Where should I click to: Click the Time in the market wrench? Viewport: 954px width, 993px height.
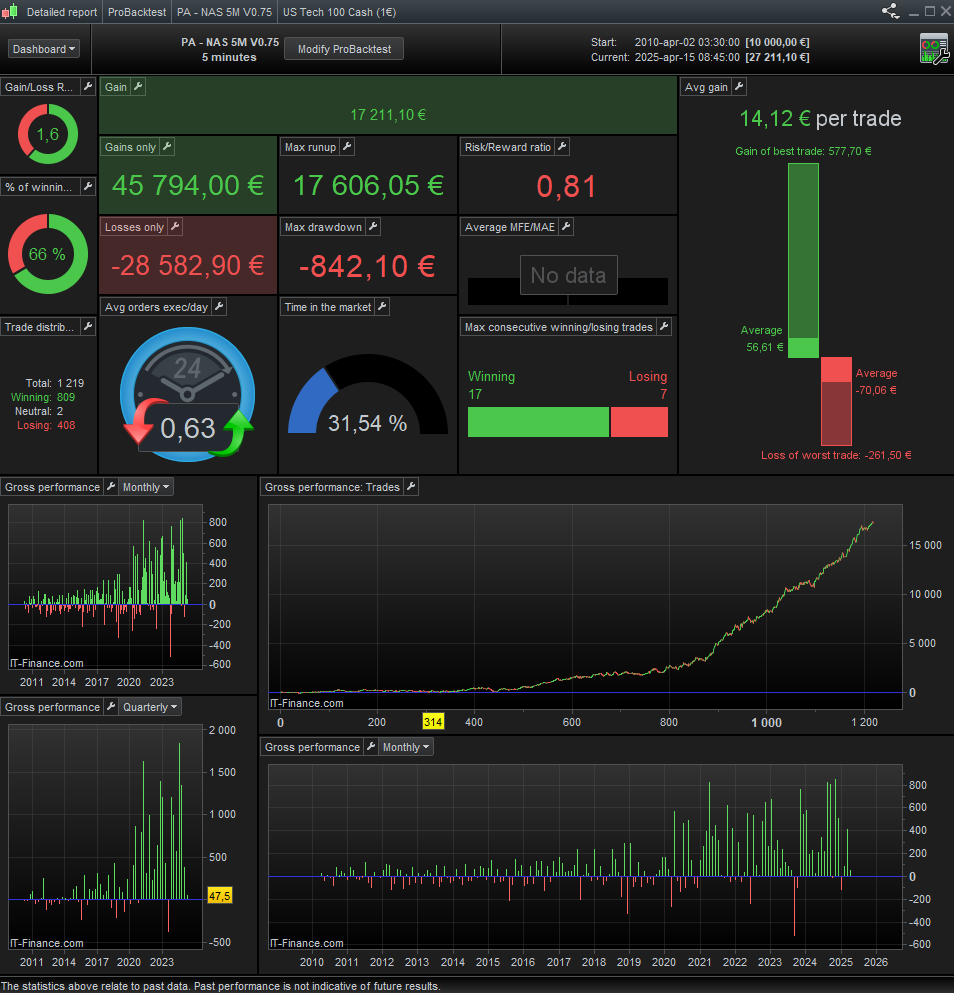pos(382,307)
